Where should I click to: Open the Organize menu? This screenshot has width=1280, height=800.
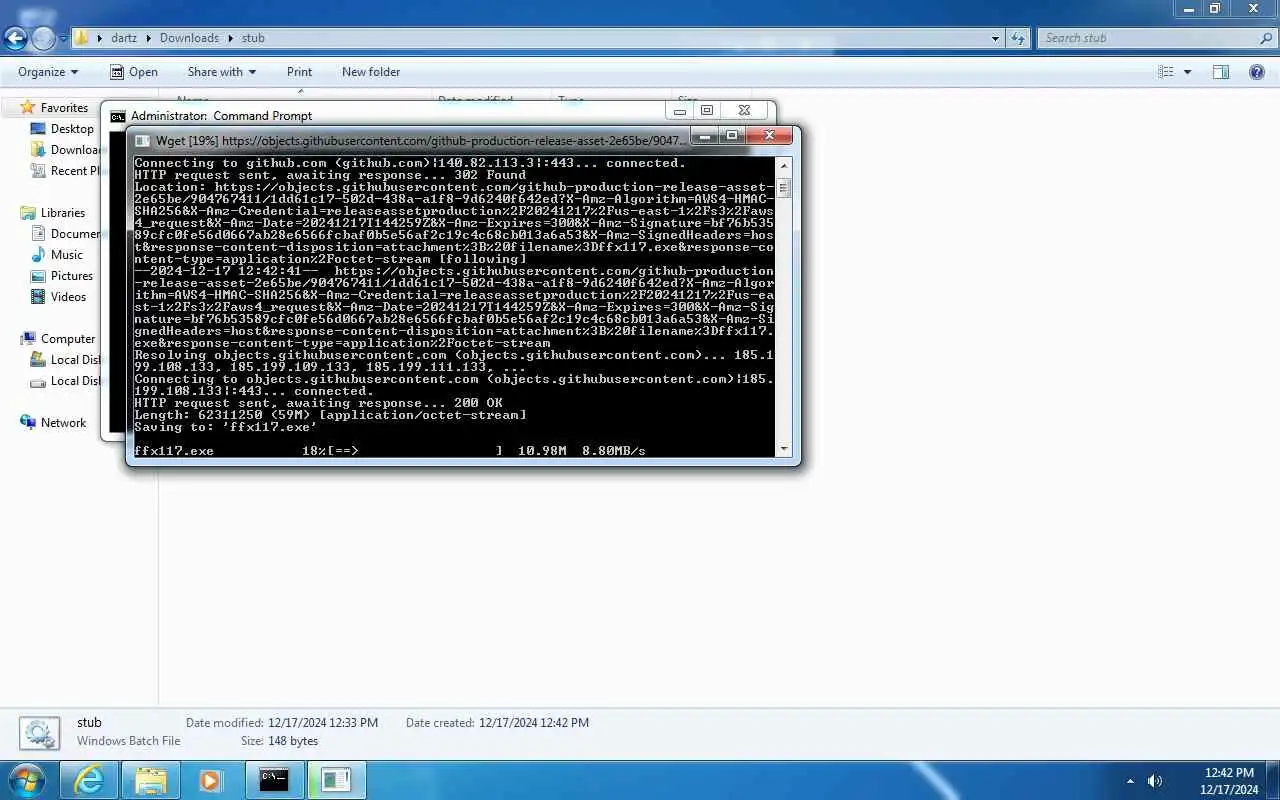[48, 72]
